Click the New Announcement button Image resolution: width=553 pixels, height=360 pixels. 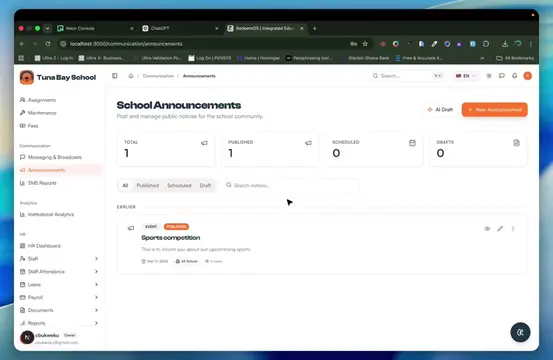coord(494,110)
